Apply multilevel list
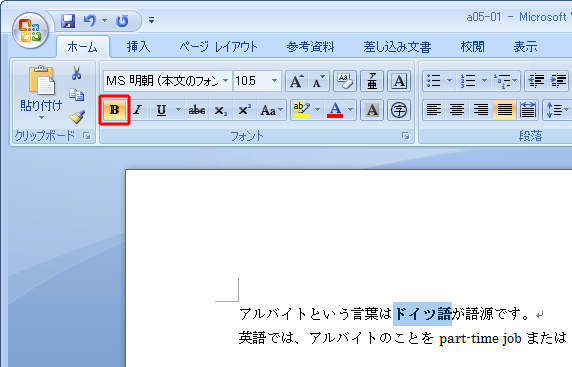The width and height of the screenshot is (572, 367). point(506,81)
